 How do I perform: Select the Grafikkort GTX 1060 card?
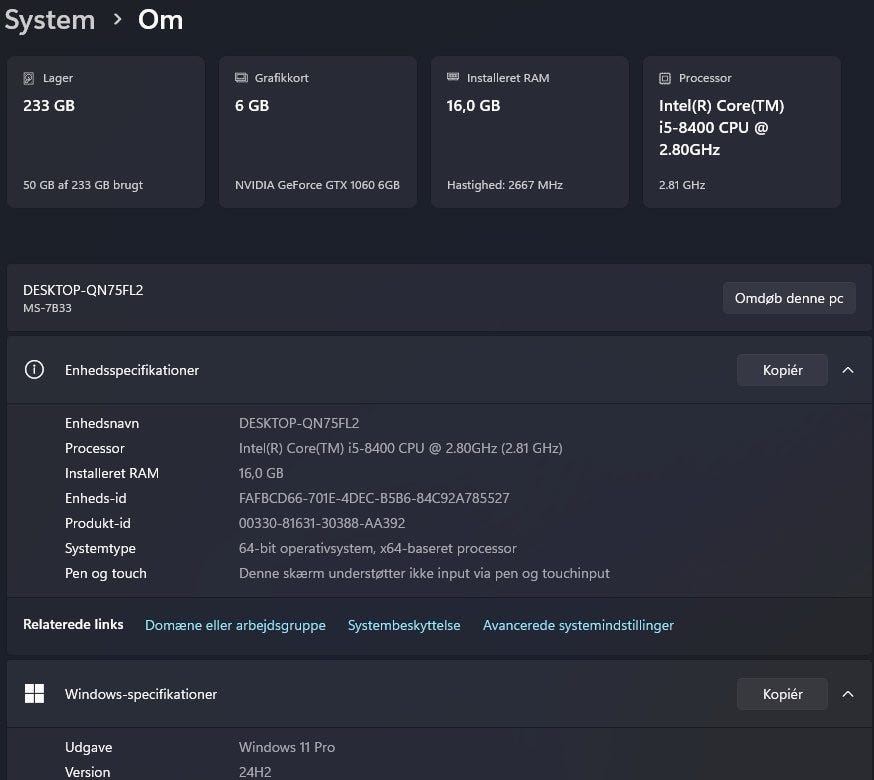[x=317, y=132]
